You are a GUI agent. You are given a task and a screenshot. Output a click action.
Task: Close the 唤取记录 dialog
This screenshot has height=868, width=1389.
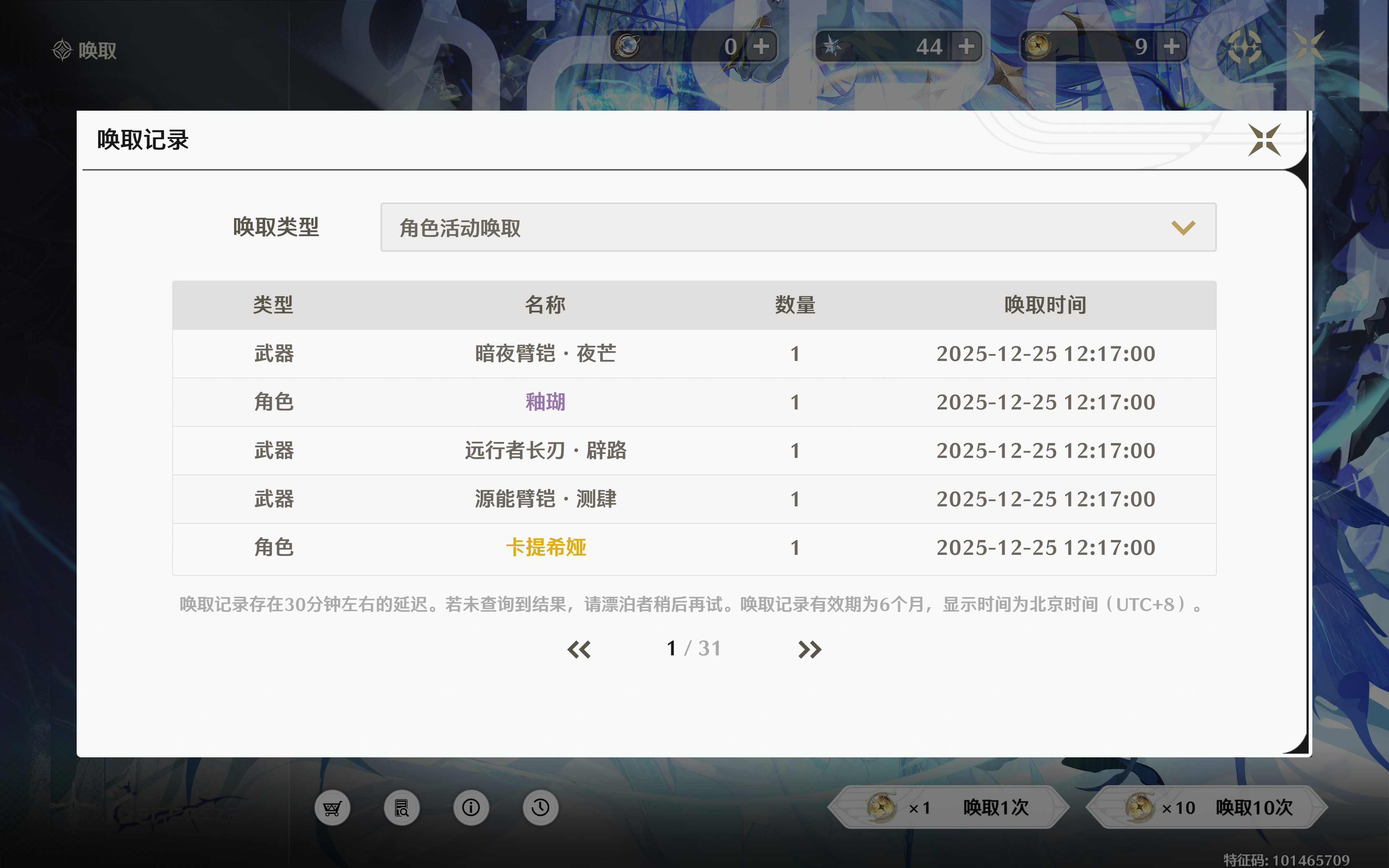pyautogui.click(x=1264, y=140)
